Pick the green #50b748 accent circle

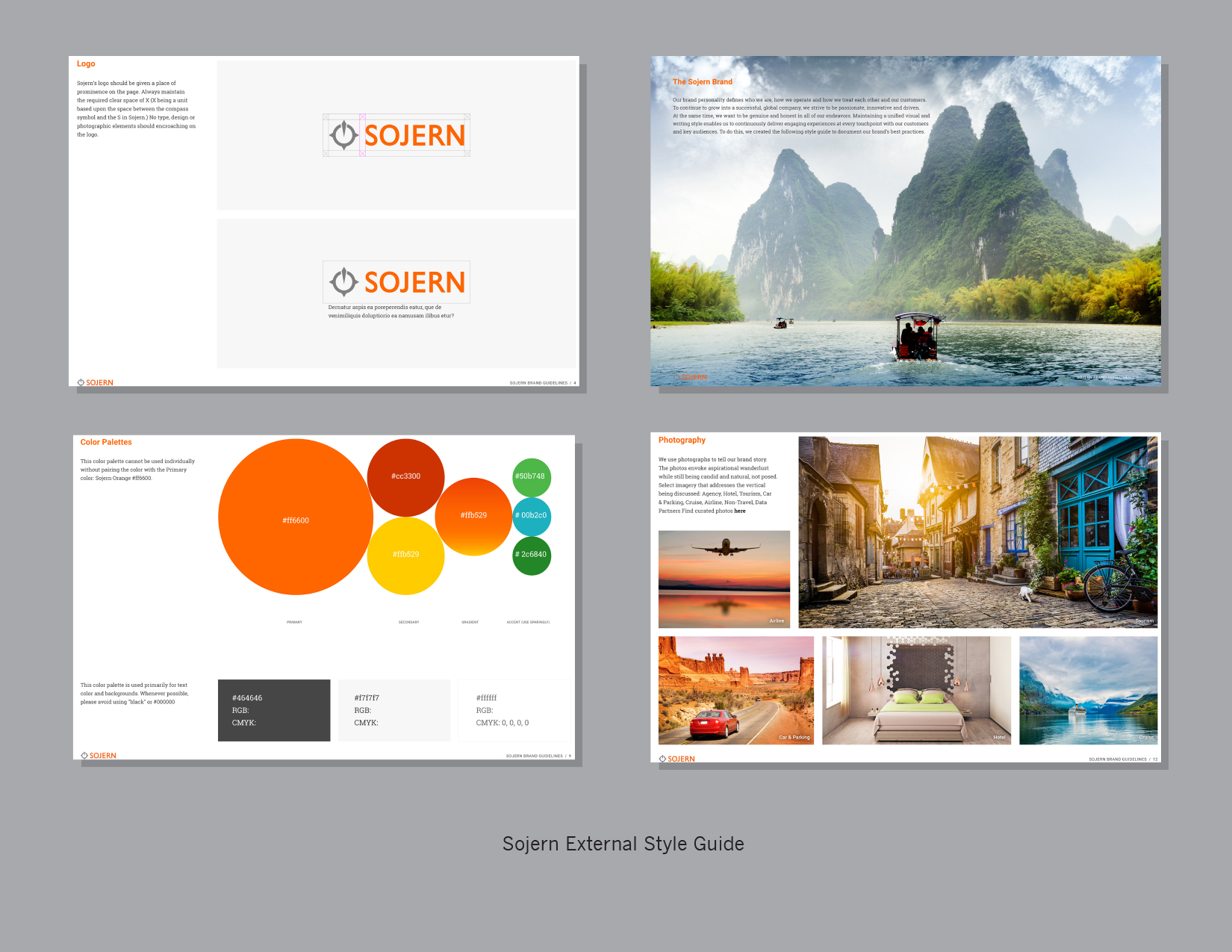point(532,477)
